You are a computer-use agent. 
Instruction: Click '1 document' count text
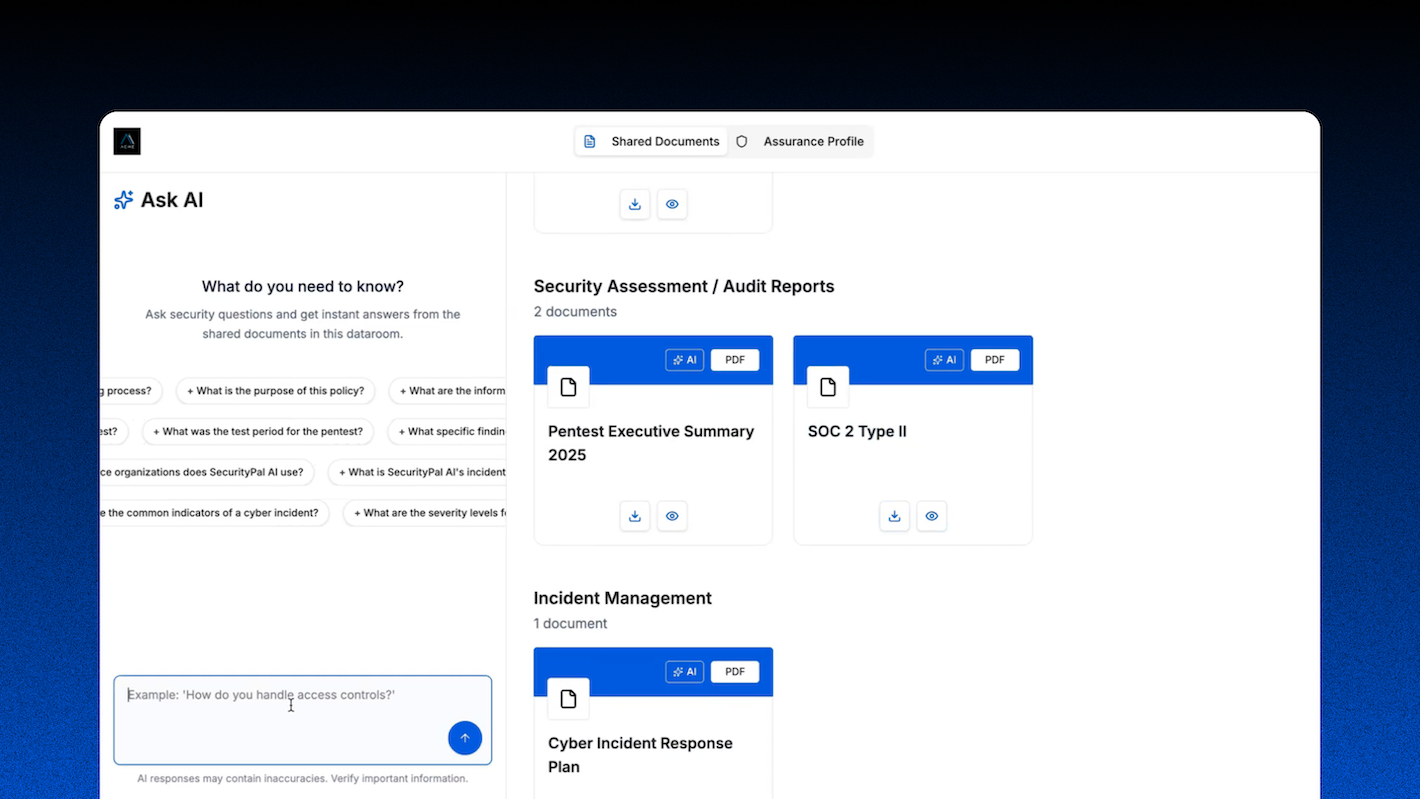click(571, 624)
